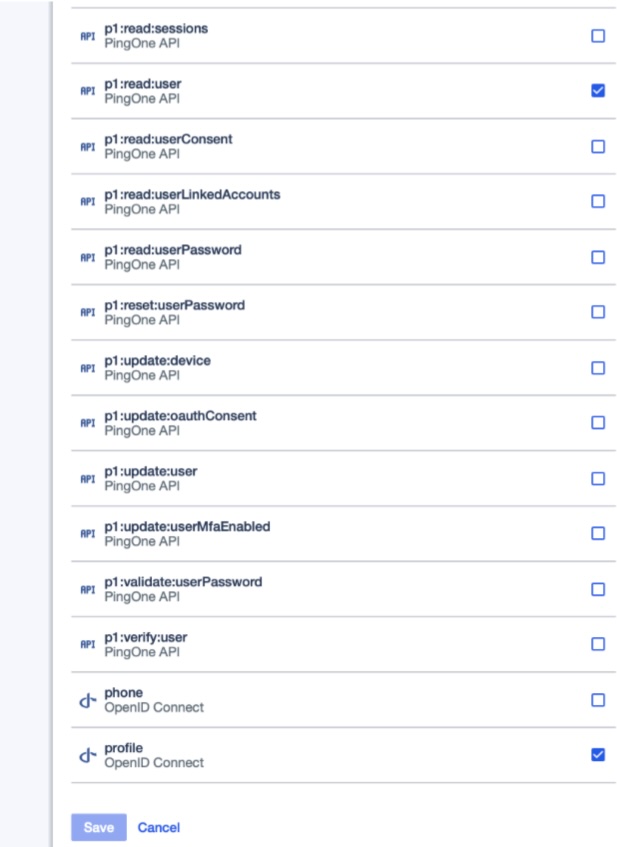The width and height of the screenshot is (617, 847).
Task: Click the API icon next to p1:read:userConsent
Action: tap(86, 146)
